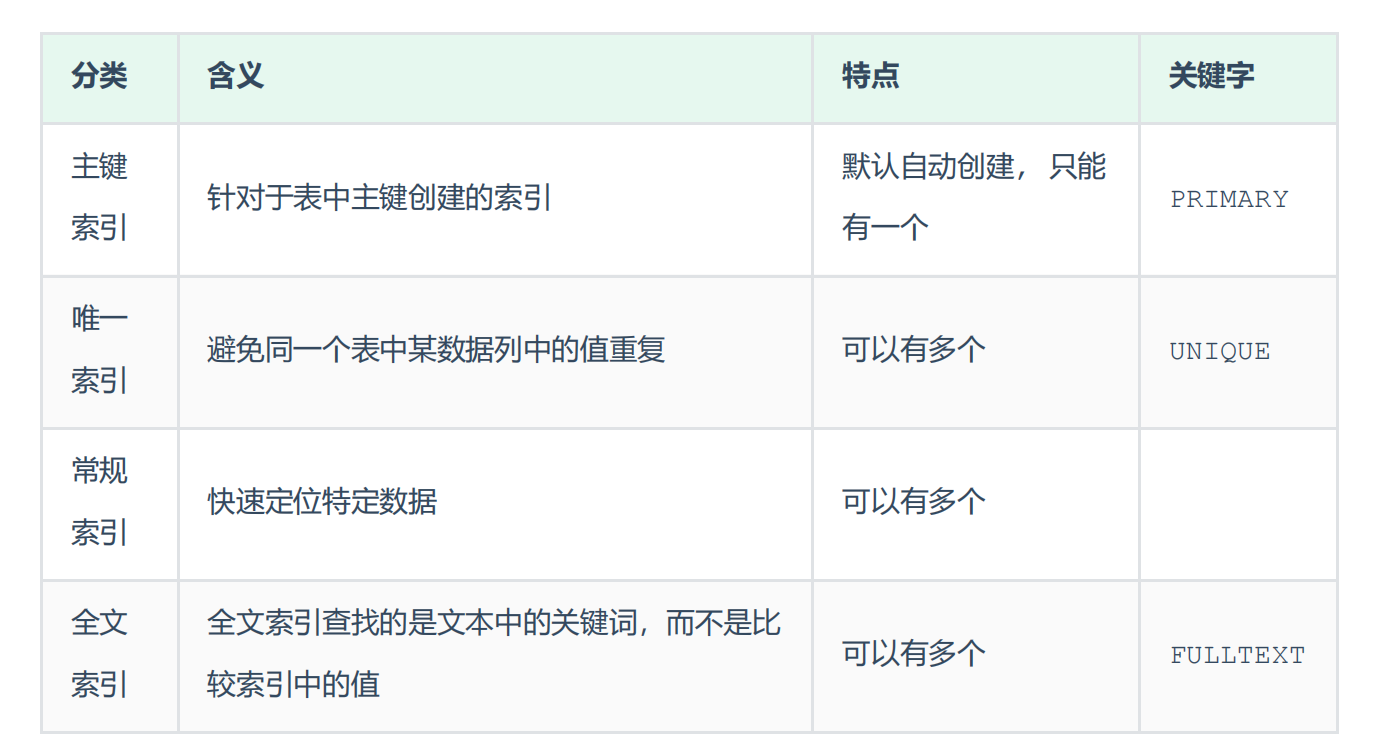Select the UNIQUE keyword text
This screenshot has width=1376, height=755.
[1220, 351]
